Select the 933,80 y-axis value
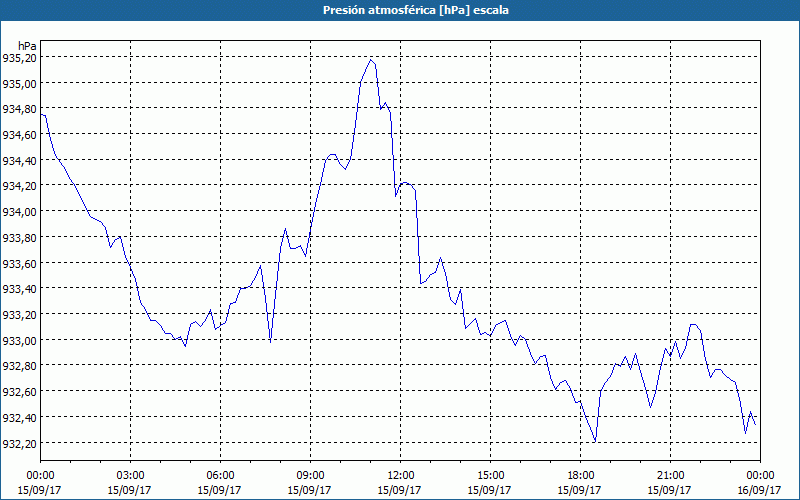Image resolution: width=800 pixels, height=500 pixels. click(x=20, y=237)
